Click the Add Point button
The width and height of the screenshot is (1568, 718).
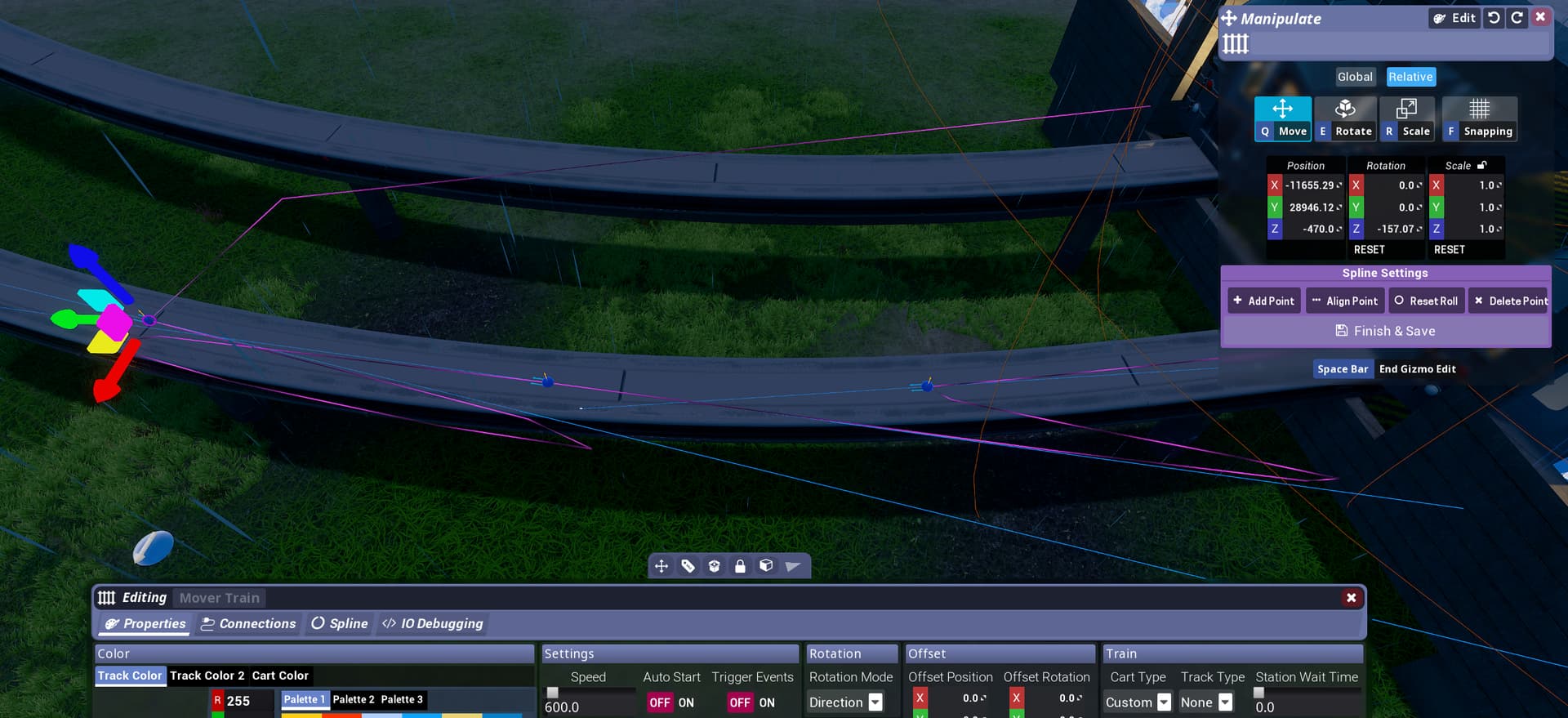point(1263,301)
